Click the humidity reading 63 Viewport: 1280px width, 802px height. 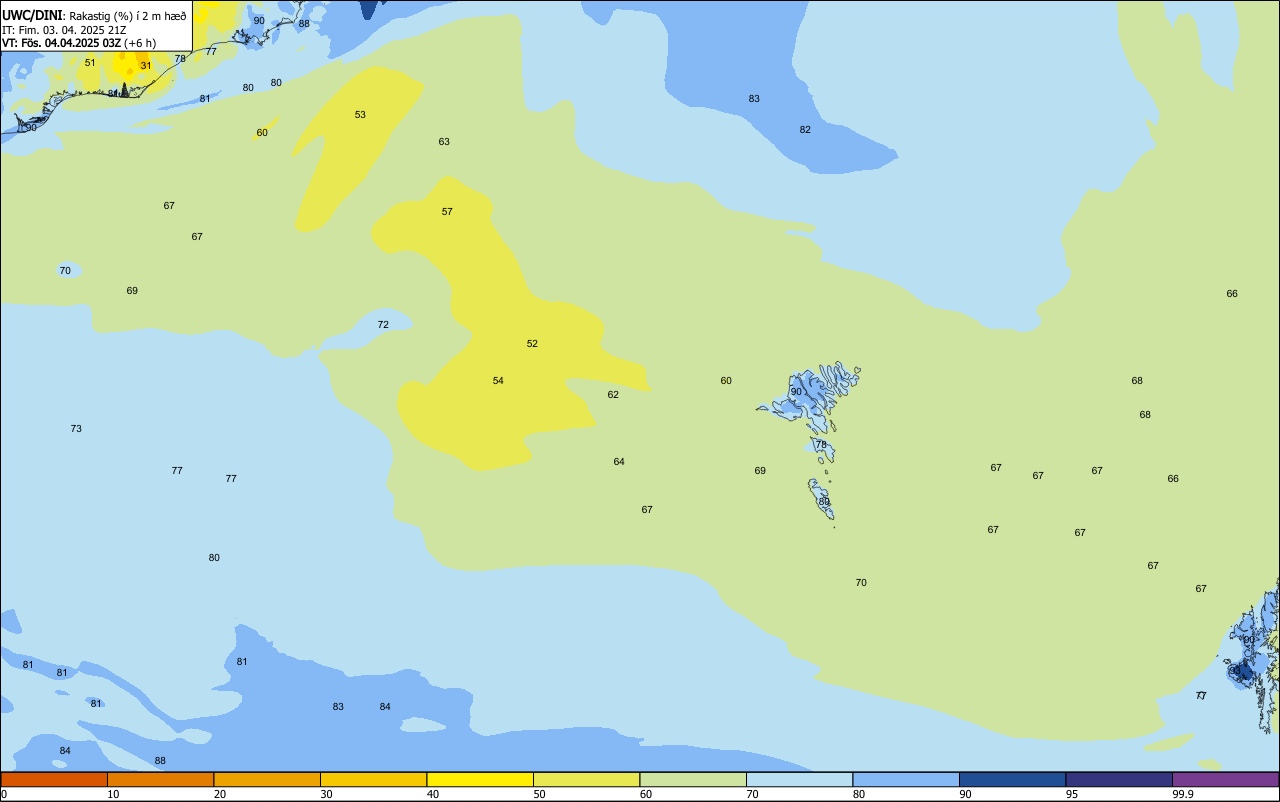point(444,142)
